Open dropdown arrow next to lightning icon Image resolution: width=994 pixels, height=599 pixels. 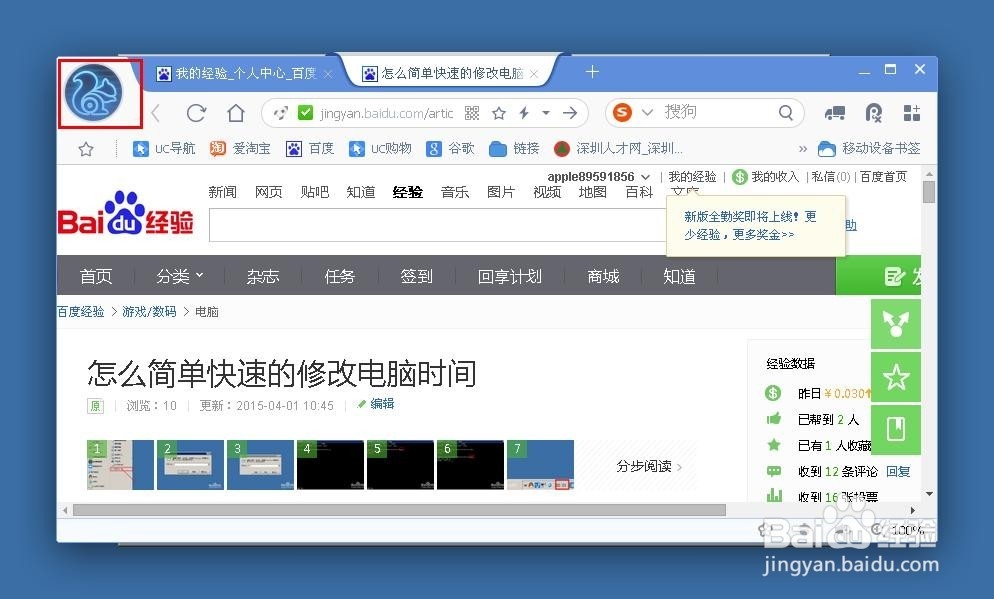point(546,113)
